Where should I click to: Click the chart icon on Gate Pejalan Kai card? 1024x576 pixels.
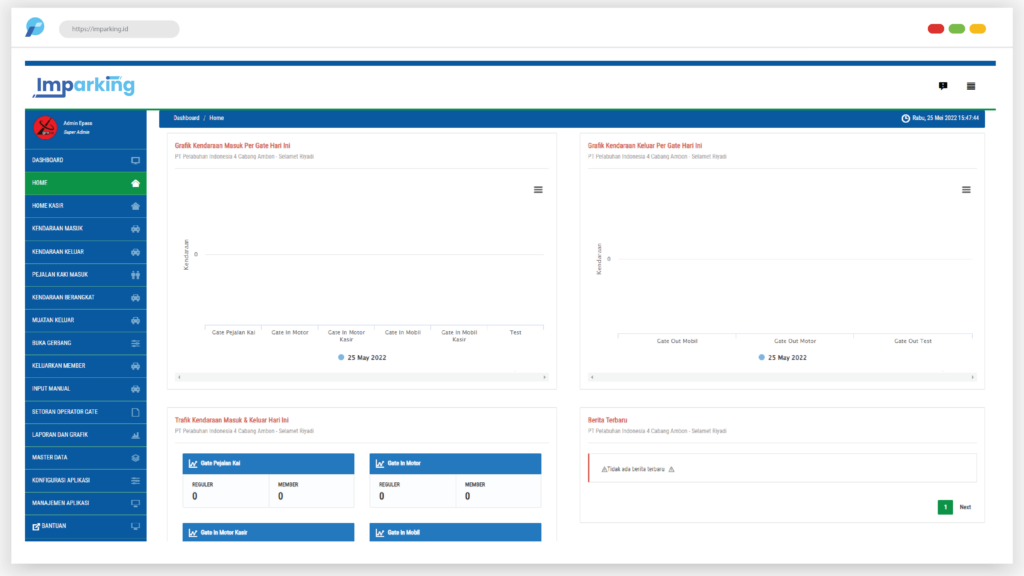click(192, 464)
